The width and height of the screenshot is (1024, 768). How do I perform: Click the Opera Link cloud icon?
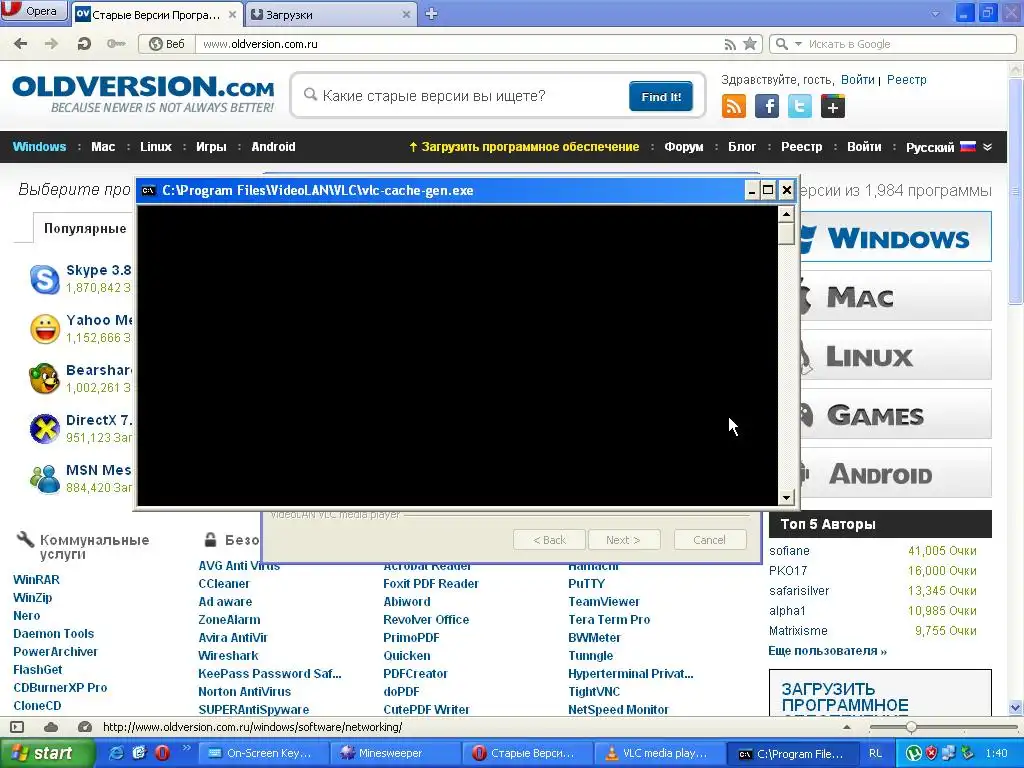[x=51, y=727]
